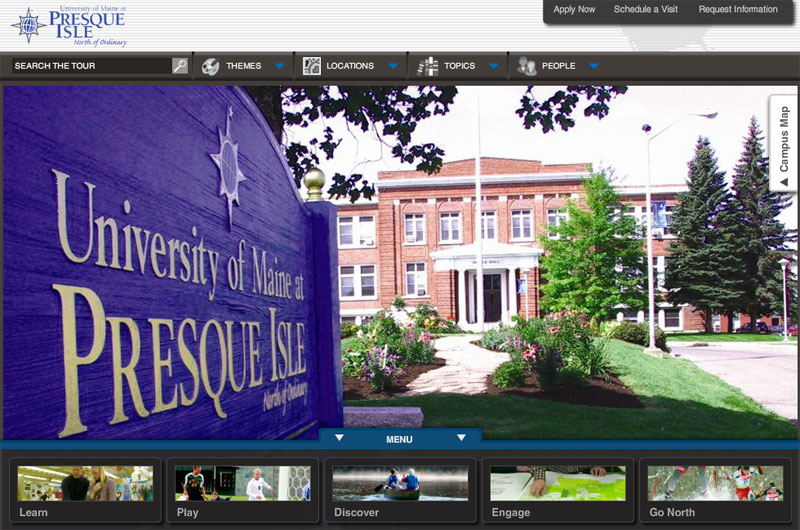This screenshot has width=800, height=530.
Task: Follow the Apply Now link
Action: click(x=574, y=10)
